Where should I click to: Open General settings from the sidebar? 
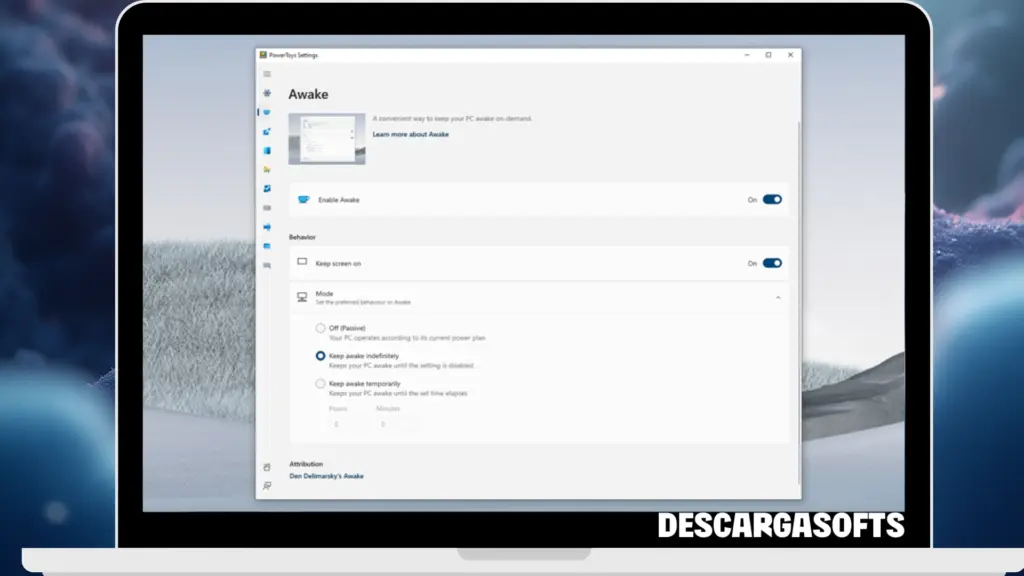266,94
